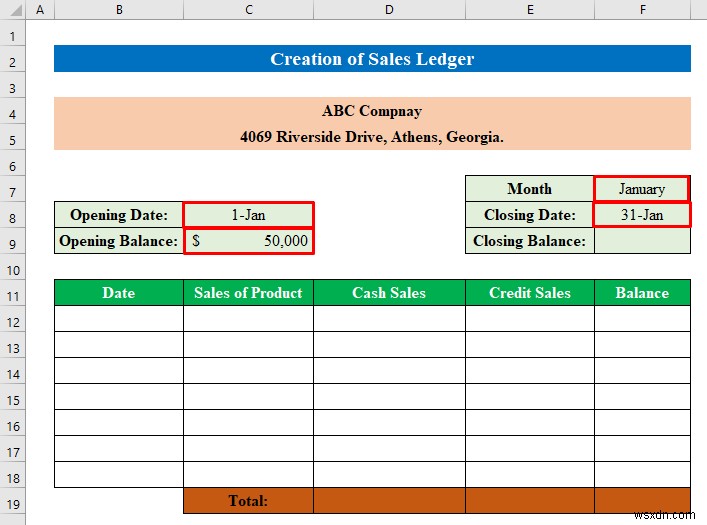Click the 'Credit Sales' table header

click(530, 293)
